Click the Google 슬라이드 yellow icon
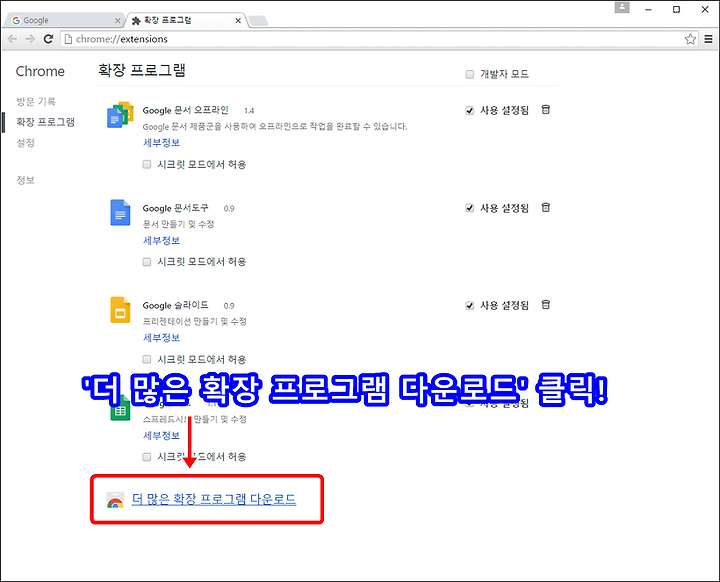The image size is (720, 582). [x=120, y=310]
